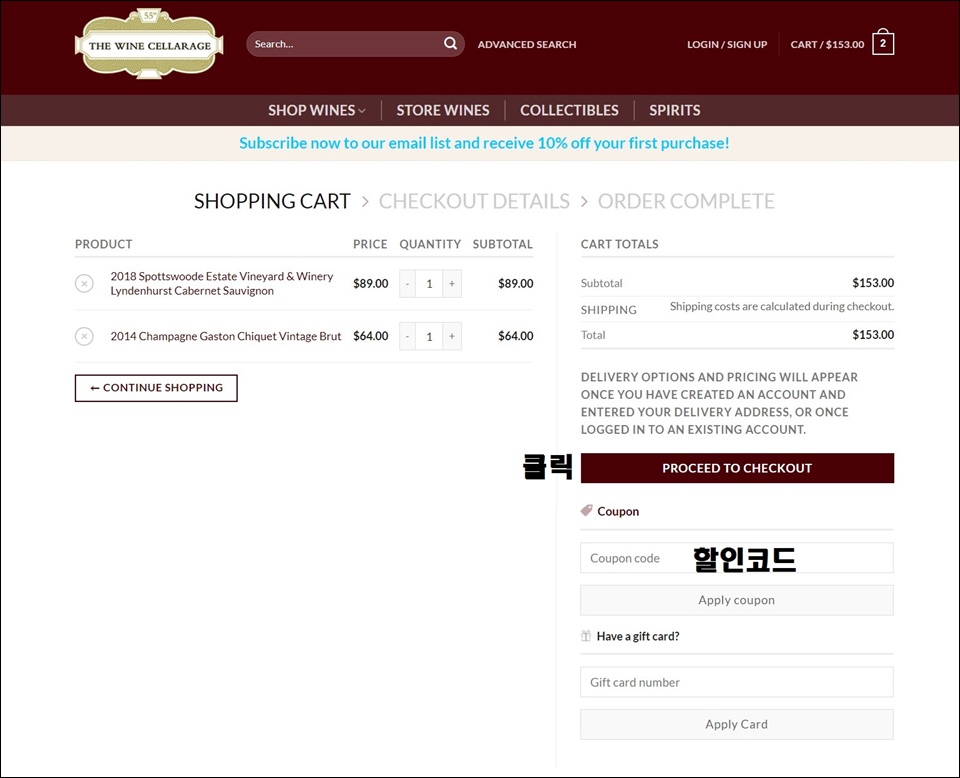Click the Gift card number field
The width and height of the screenshot is (960, 778).
pyautogui.click(x=737, y=682)
